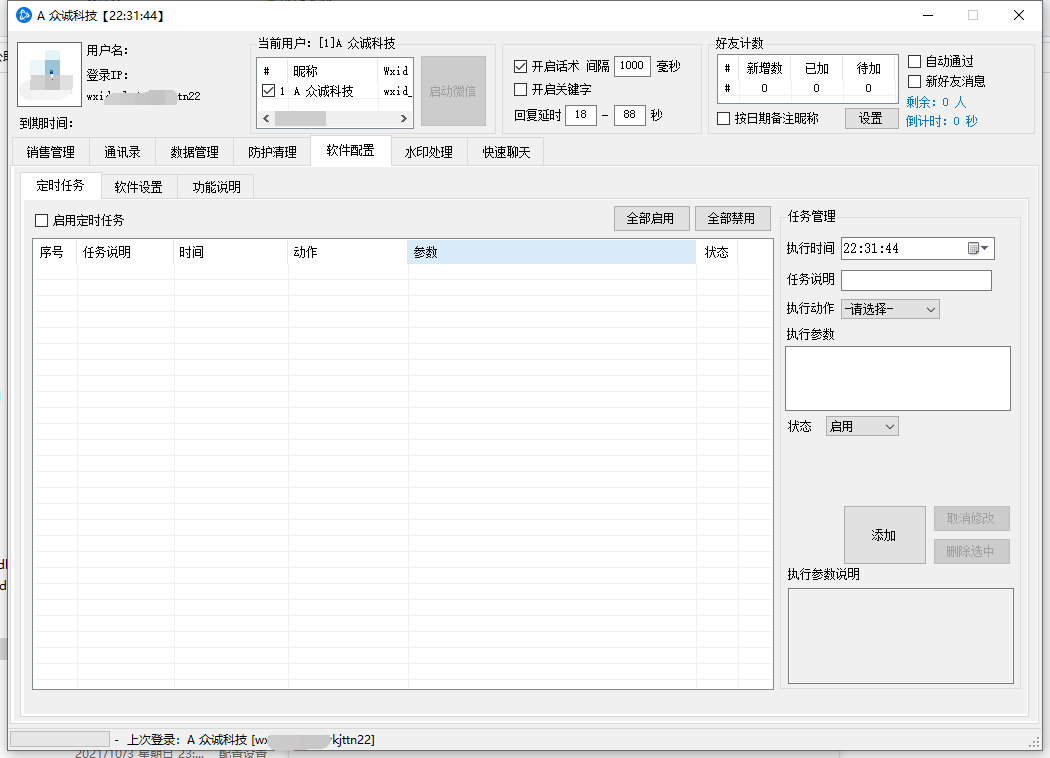Click the app logo icon in title bar

24,15
